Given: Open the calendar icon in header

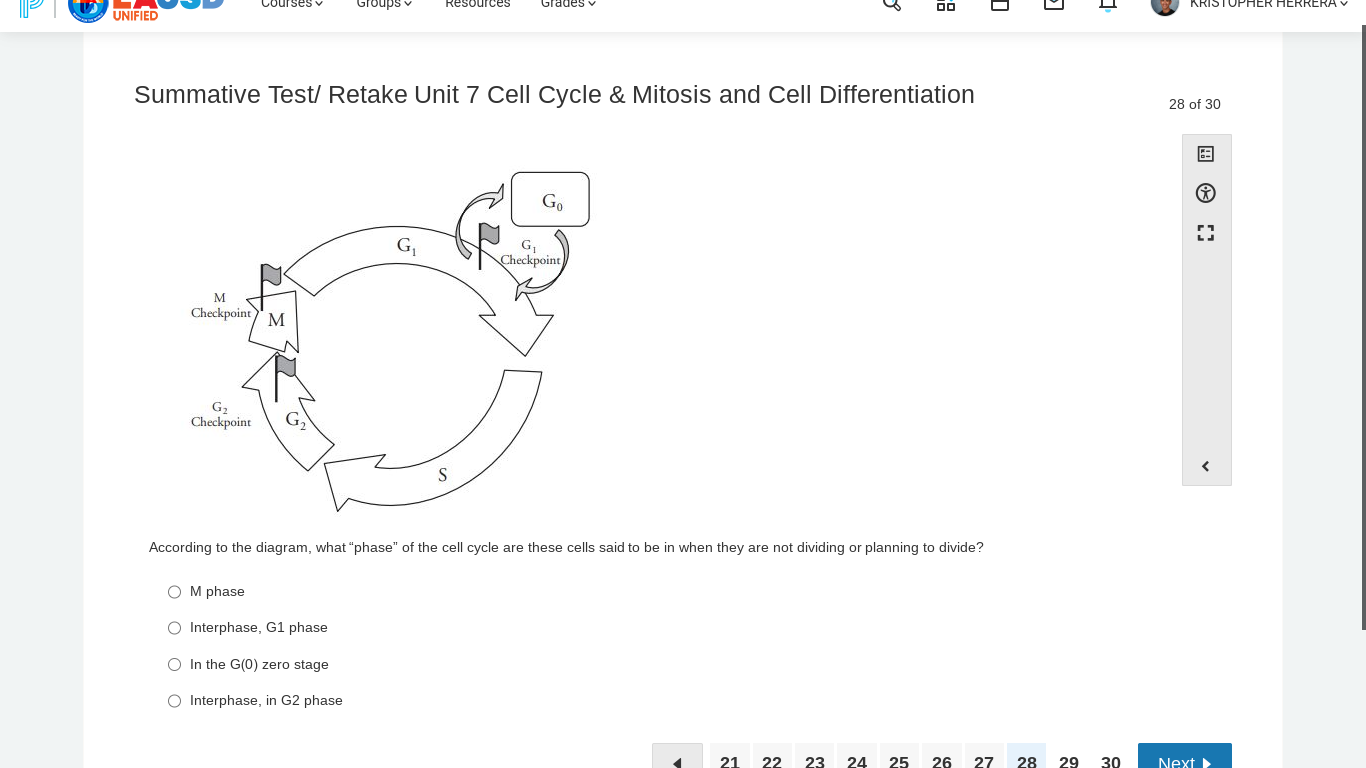Looking at the screenshot, I should 1000,4.
